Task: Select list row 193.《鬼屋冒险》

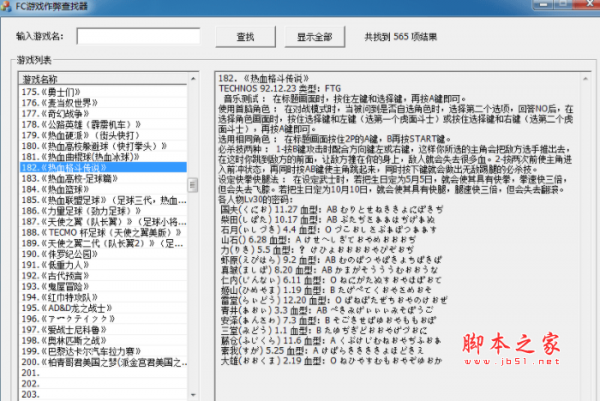Action: tap(103, 286)
